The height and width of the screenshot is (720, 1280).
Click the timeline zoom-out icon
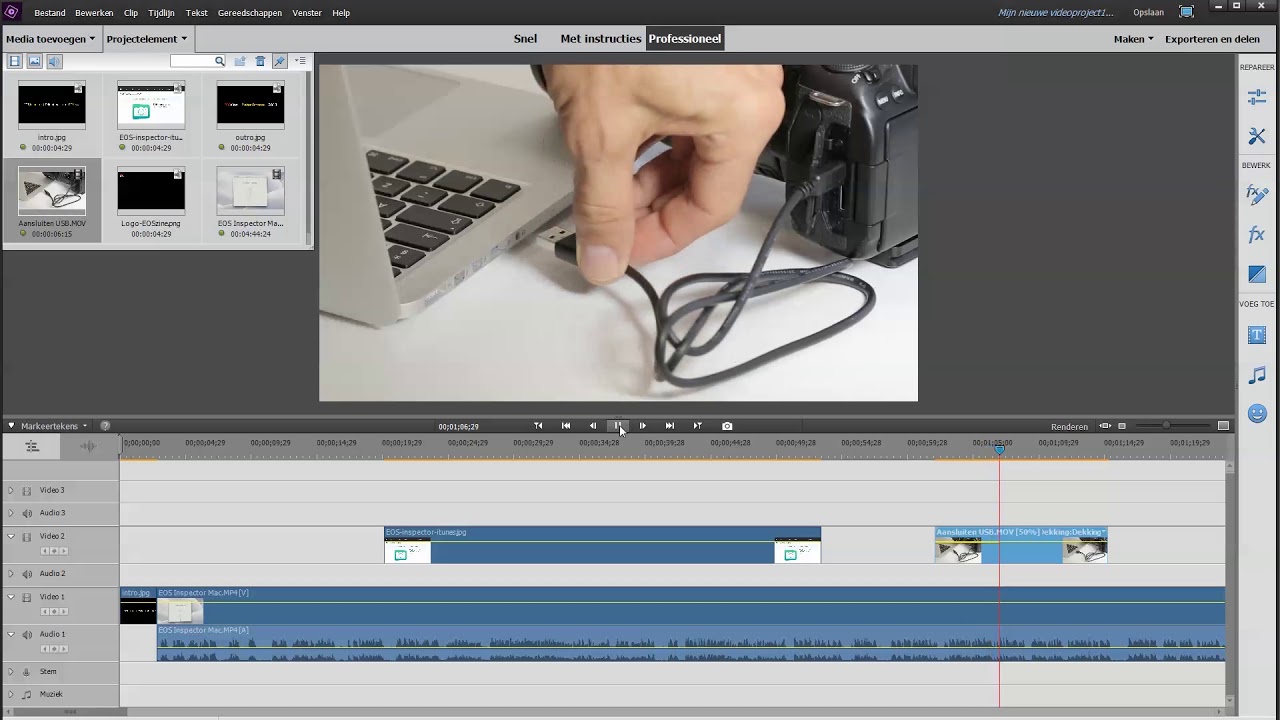1122,426
